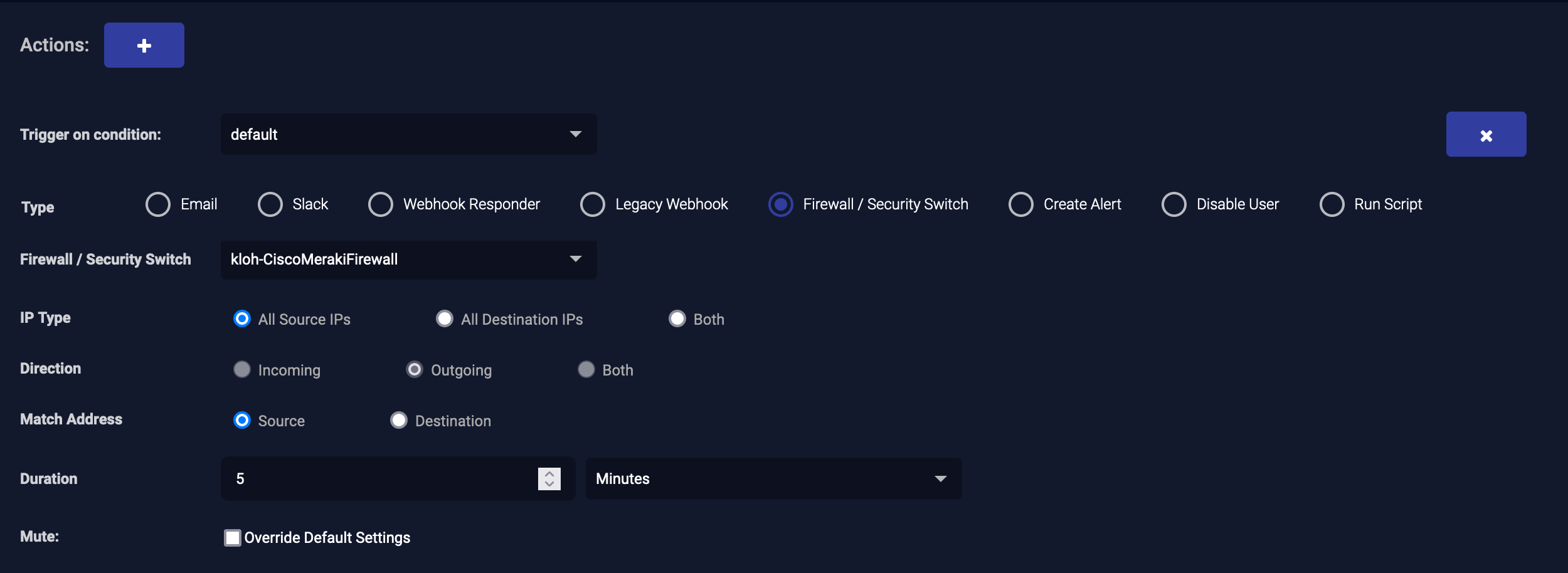
Task: Select All Destination IPs option
Action: pyautogui.click(x=445, y=319)
